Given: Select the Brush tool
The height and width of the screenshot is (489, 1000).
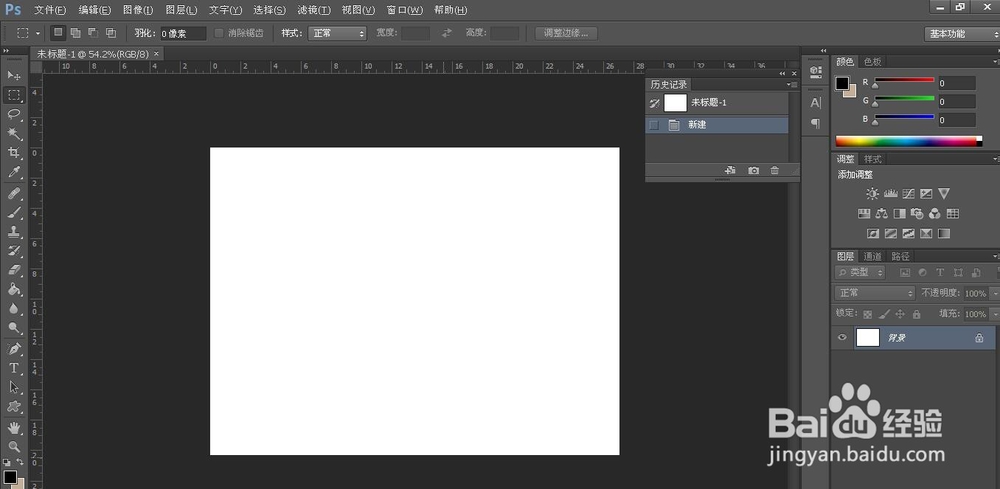Looking at the screenshot, I should pyautogui.click(x=13, y=212).
